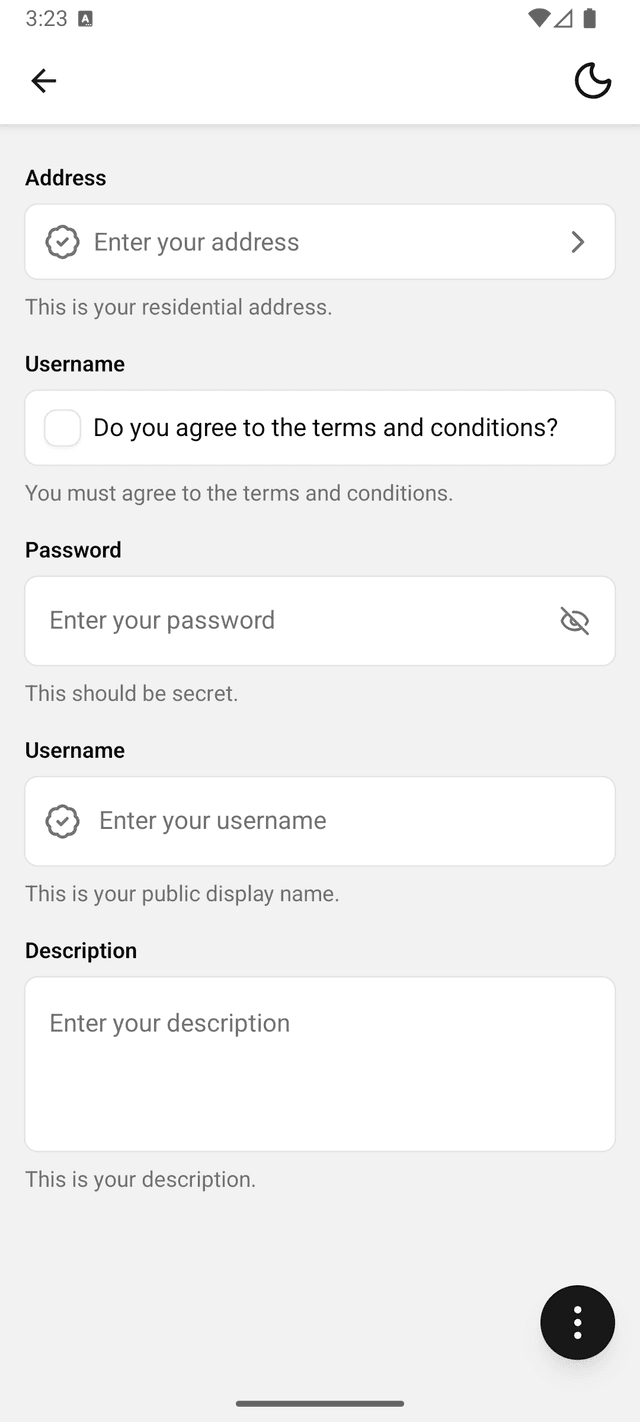Toggle password visibility eye icon
640x1422 pixels.
[574, 621]
